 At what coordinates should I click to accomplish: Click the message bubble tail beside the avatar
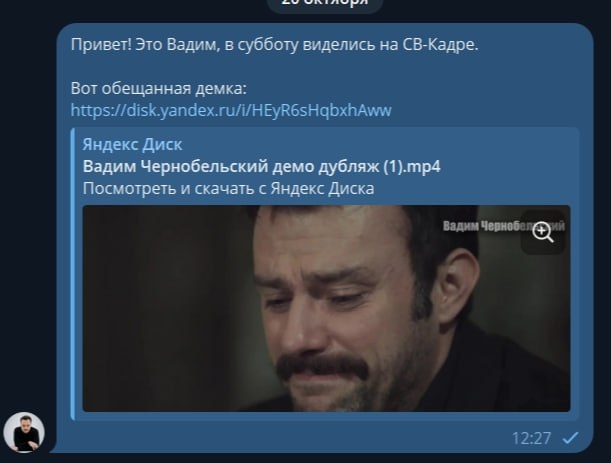53,448
